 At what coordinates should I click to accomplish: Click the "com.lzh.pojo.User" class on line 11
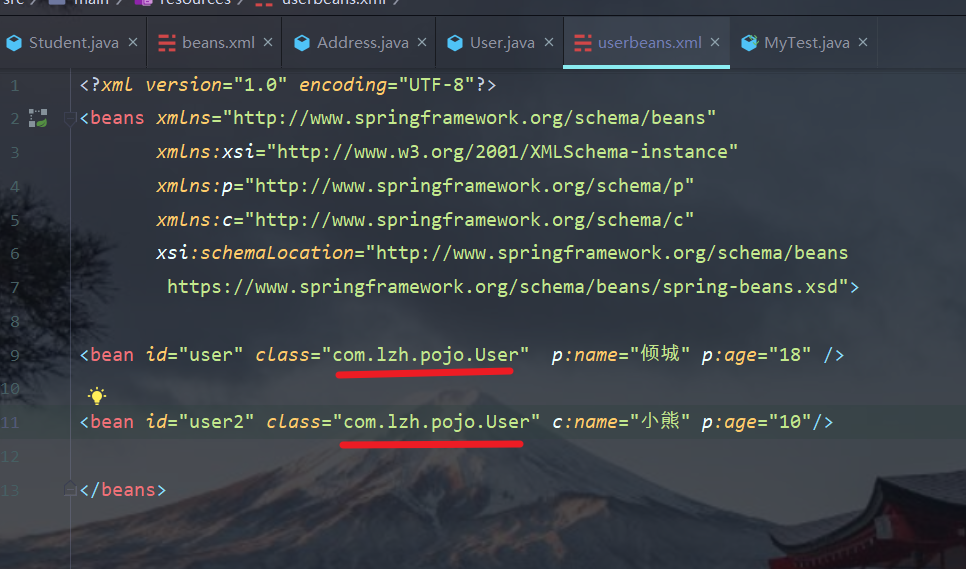[436, 422]
